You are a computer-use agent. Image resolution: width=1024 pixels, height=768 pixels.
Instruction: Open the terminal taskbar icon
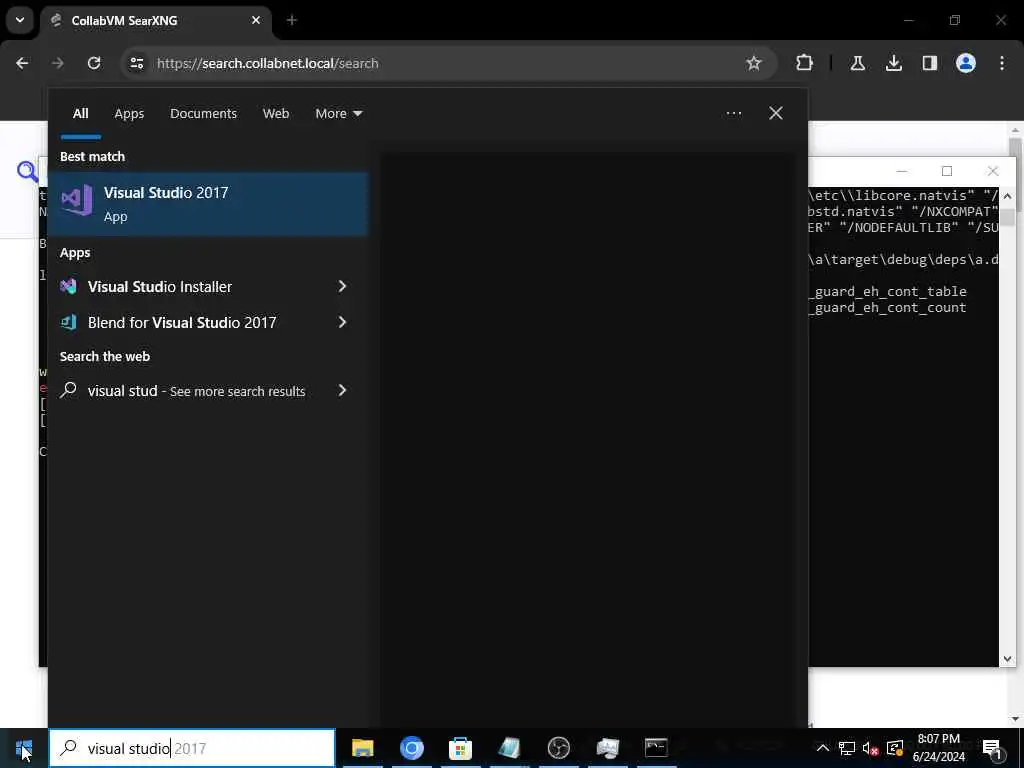(656, 748)
